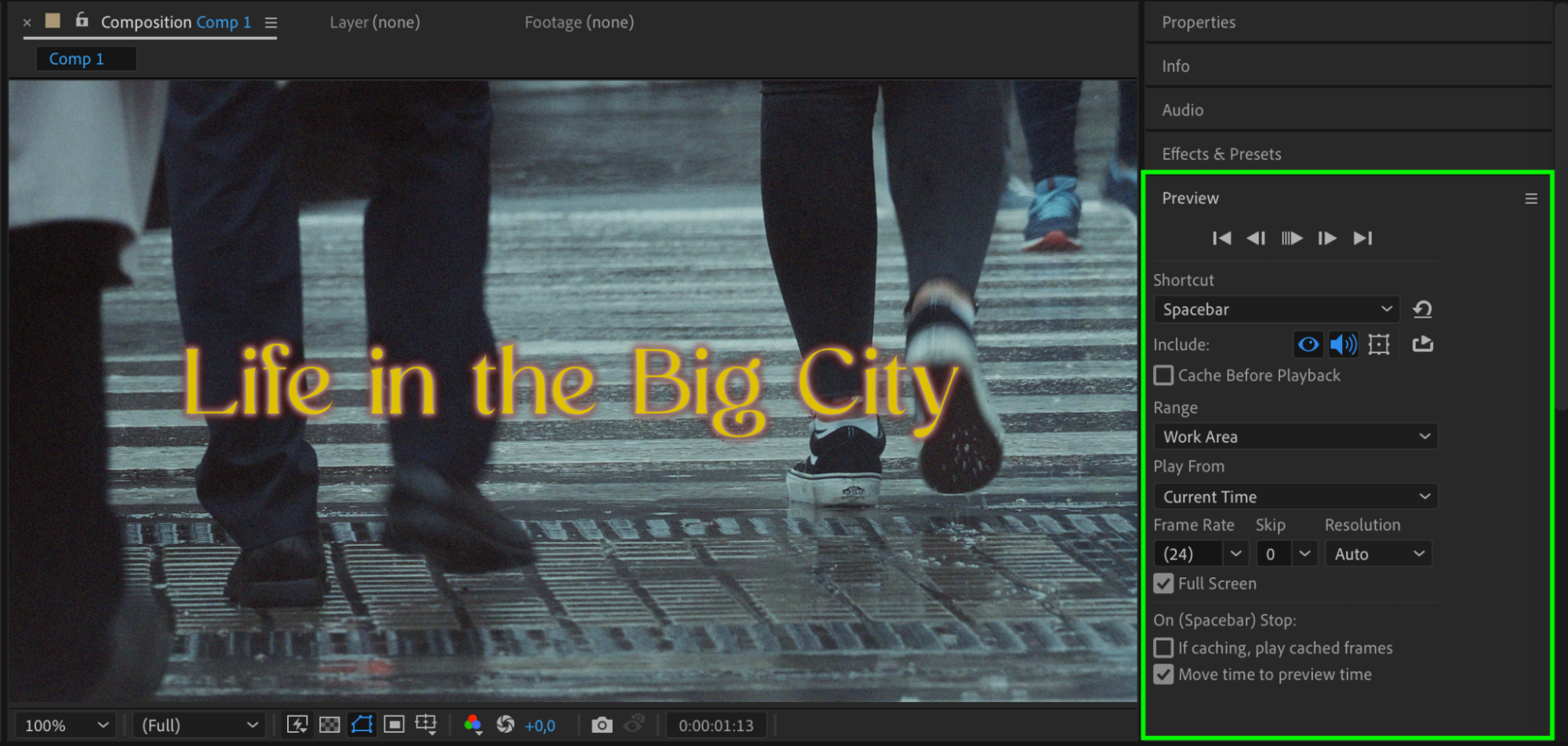Image resolution: width=1568 pixels, height=746 pixels.
Task: Toggle the transparency grid in the viewer
Action: (329, 725)
